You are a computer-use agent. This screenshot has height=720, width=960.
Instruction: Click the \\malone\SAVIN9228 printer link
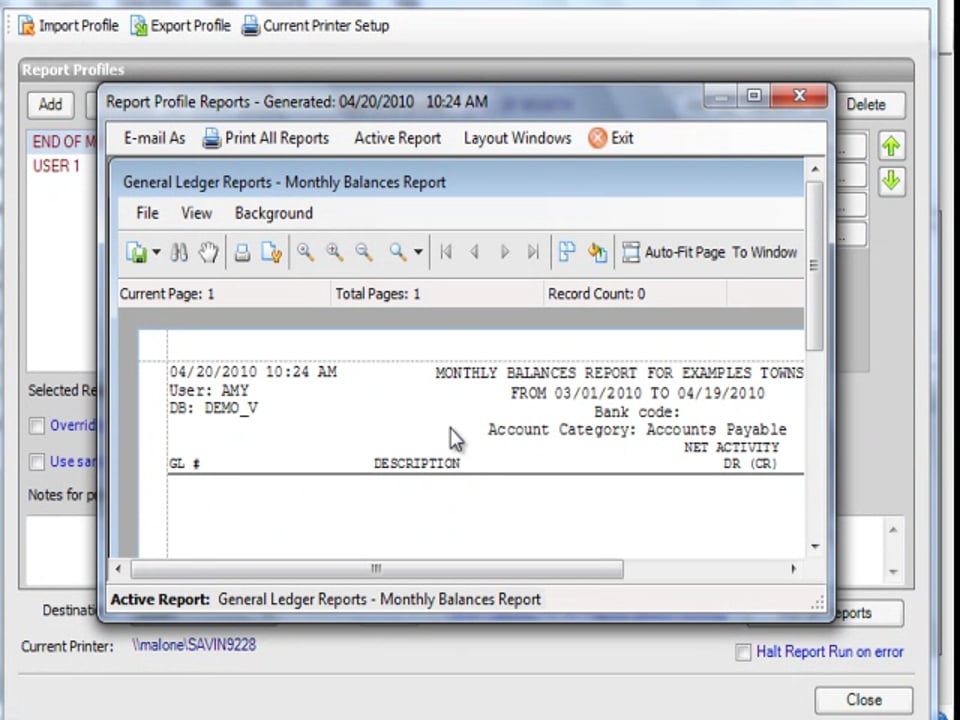(x=194, y=645)
